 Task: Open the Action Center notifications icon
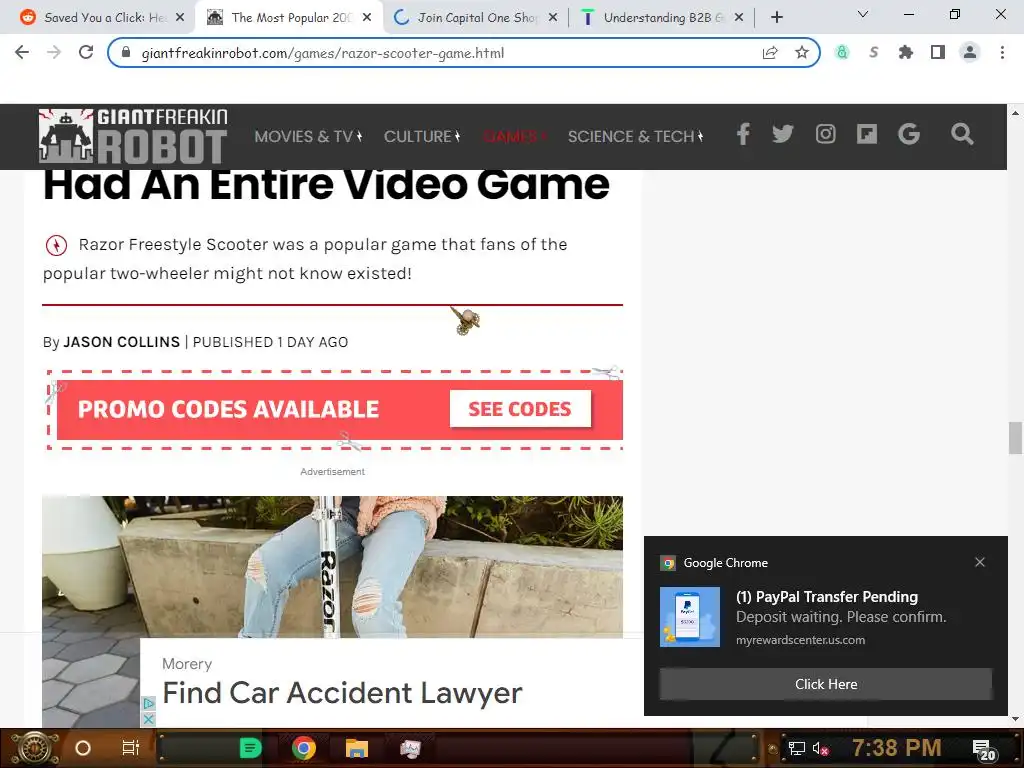pyautogui.click(x=983, y=750)
